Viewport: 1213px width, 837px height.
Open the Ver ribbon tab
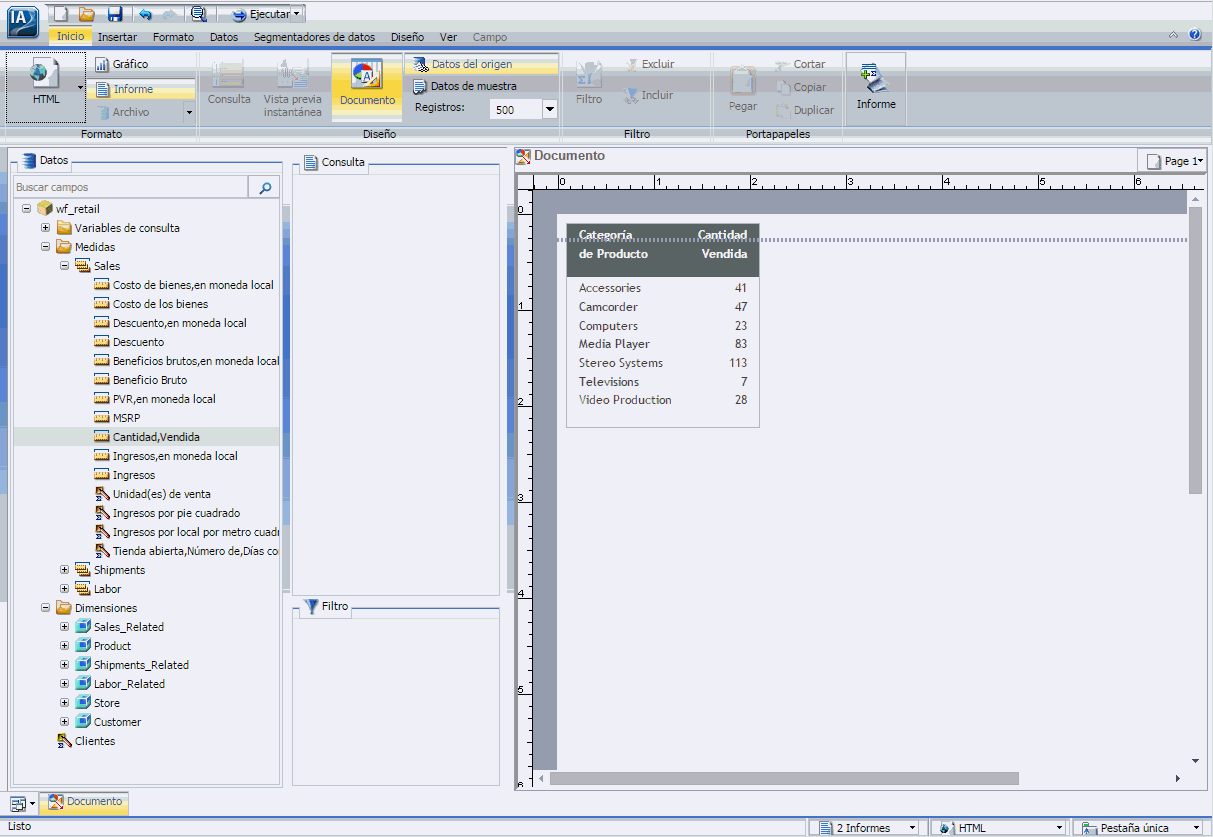[x=448, y=37]
